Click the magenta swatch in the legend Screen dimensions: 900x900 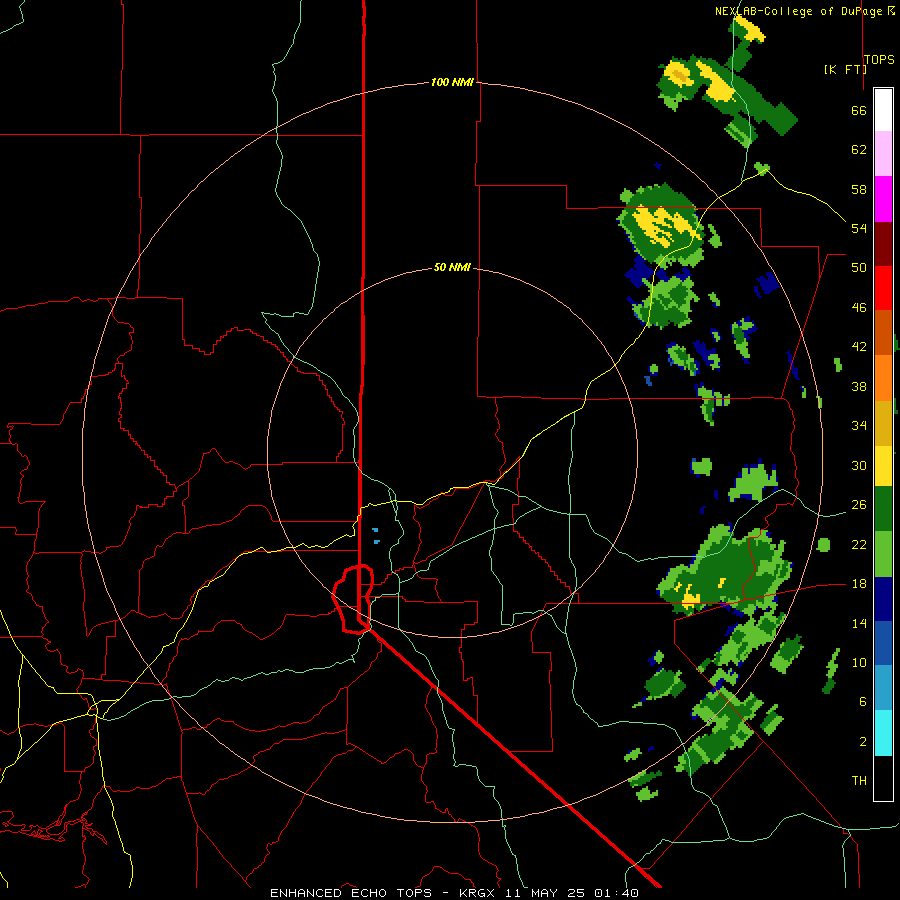(x=883, y=199)
